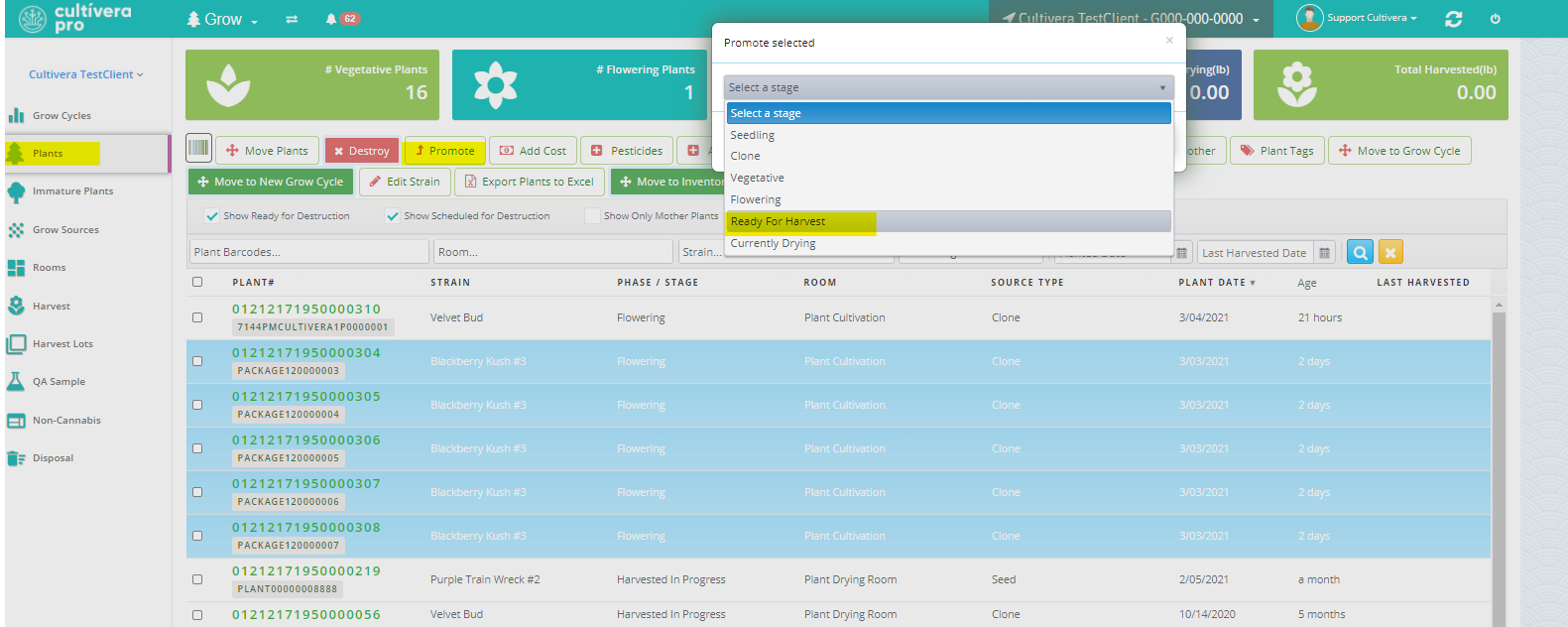Open the Harvest sidebar section
This screenshot has width=1568, height=627.
(51, 307)
